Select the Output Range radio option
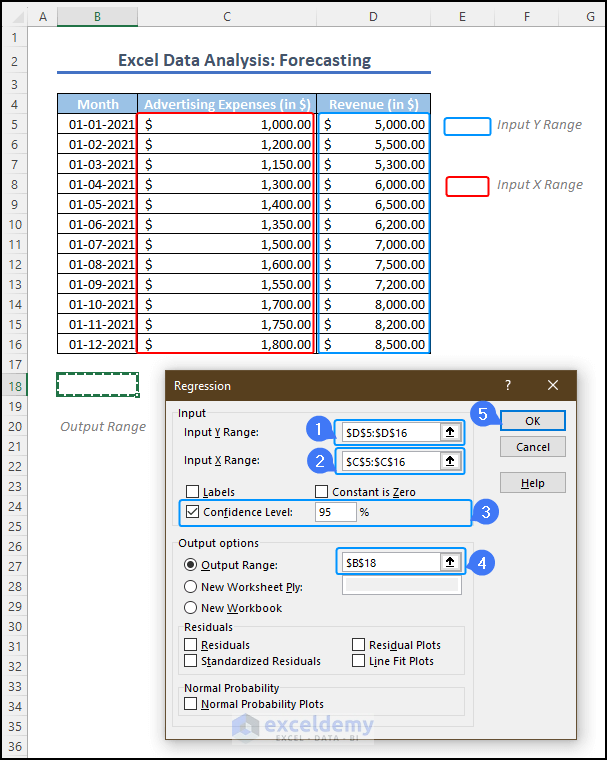Screen dimensions: 607x760 pos(191,565)
